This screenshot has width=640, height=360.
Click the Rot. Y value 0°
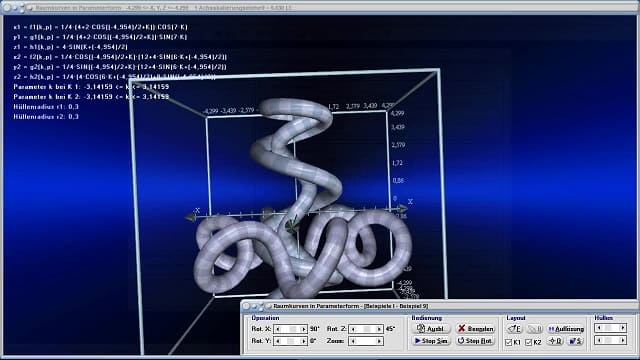coord(313,341)
